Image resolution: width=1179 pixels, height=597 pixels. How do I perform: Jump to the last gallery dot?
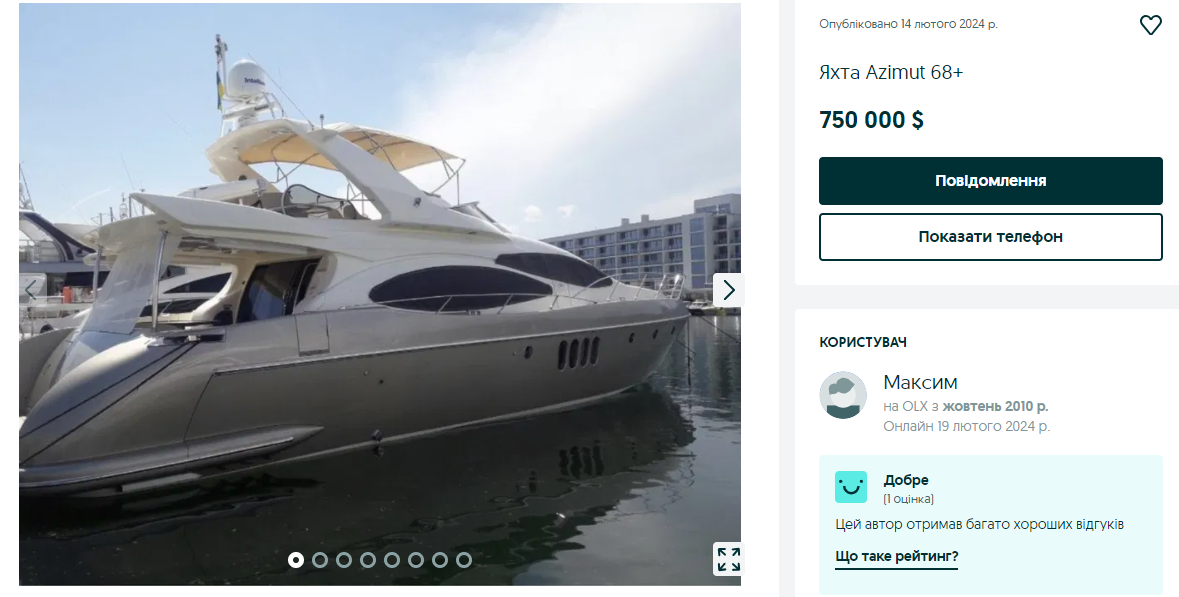[464, 559]
